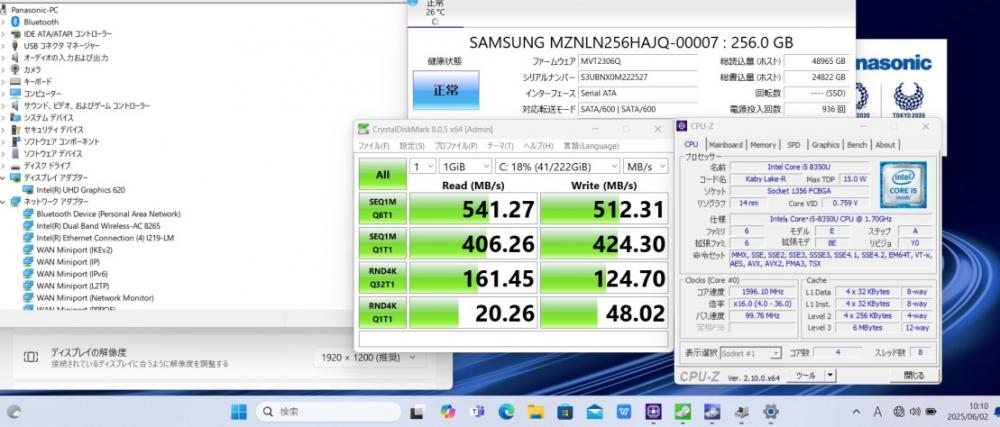1000x427 pixels.
Task: Launch Copilot from the taskbar
Action: [x=447, y=412]
